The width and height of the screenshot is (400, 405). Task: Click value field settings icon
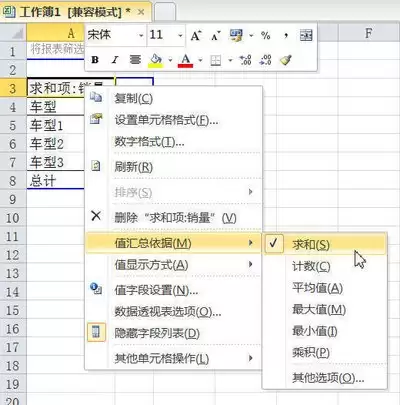click(96, 289)
